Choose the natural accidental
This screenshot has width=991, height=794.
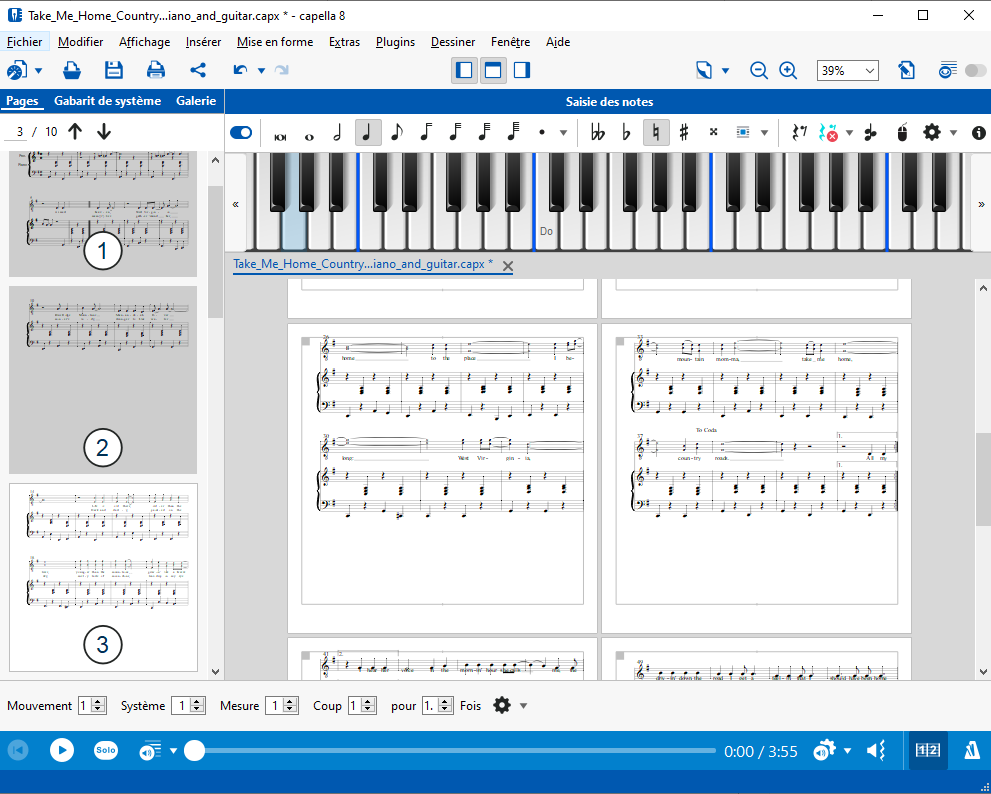pyautogui.click(x=656, y=133)
